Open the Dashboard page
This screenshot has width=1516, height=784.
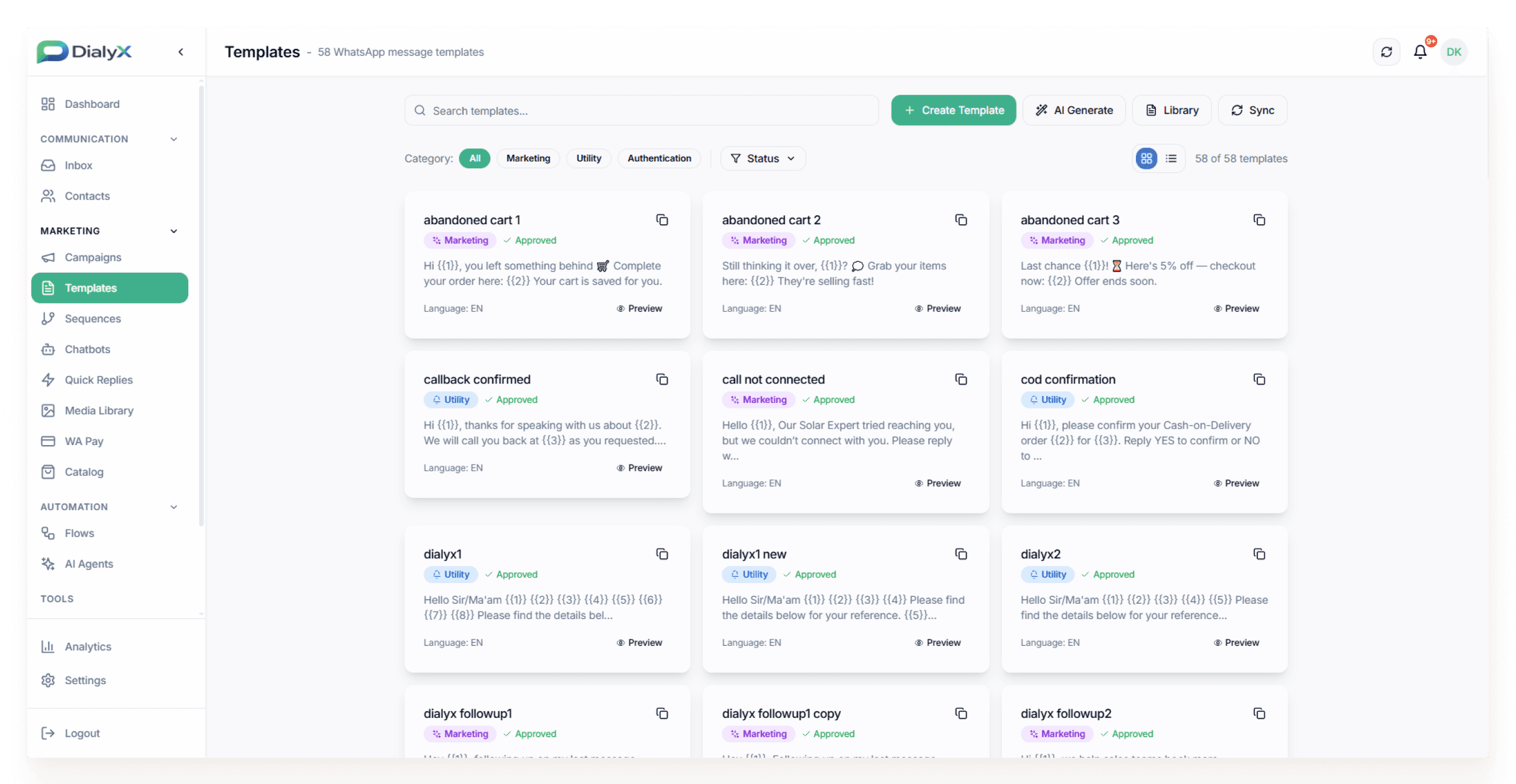(x=110, y=104)
